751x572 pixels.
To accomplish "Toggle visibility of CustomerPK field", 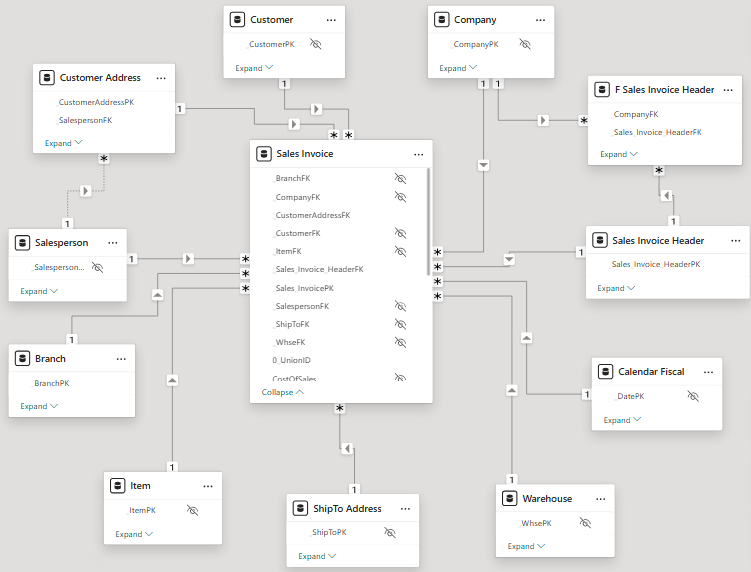I will coord(315,45).
